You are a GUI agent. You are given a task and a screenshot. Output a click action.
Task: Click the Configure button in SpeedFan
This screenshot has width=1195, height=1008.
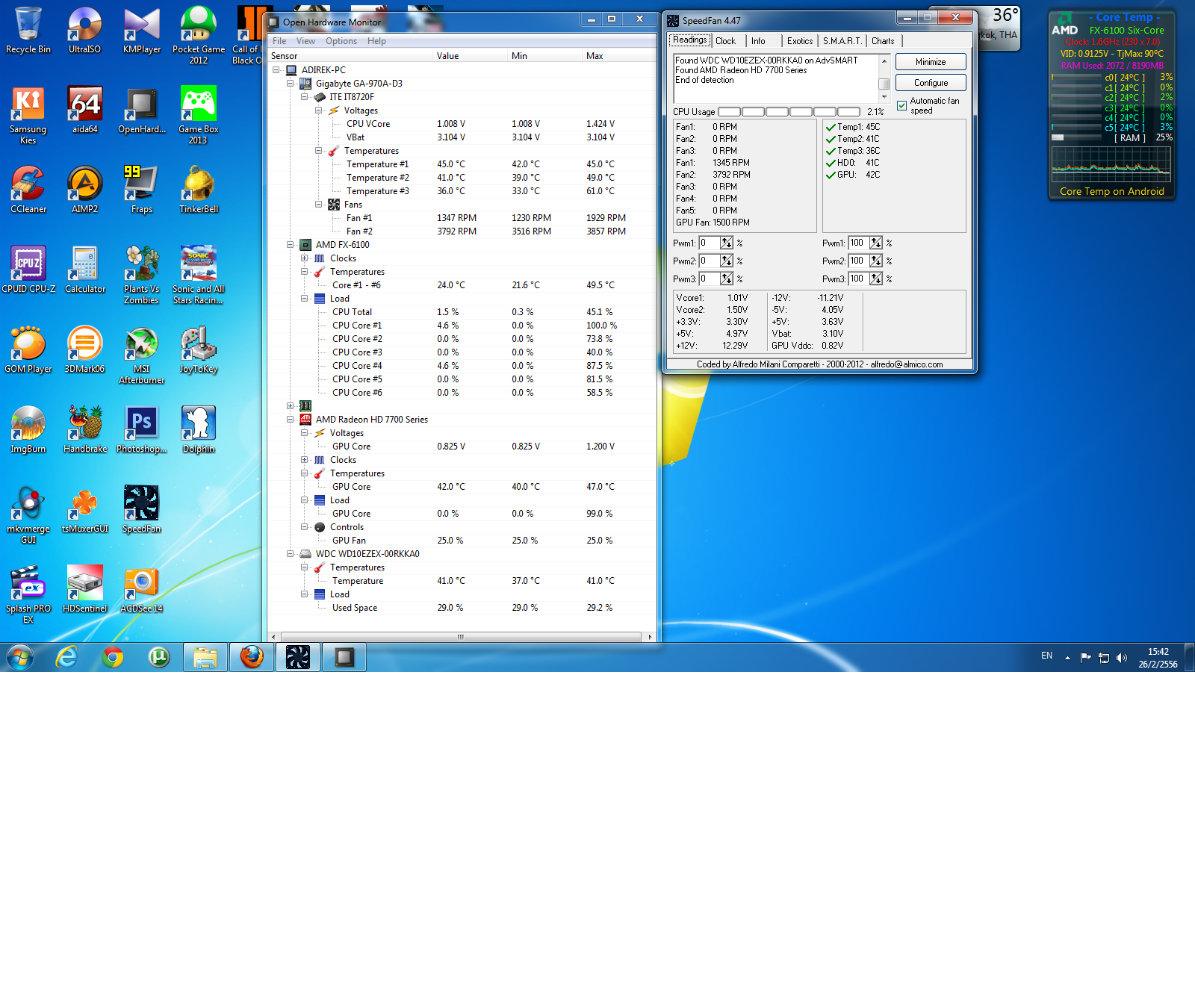[x=931, y=83]
